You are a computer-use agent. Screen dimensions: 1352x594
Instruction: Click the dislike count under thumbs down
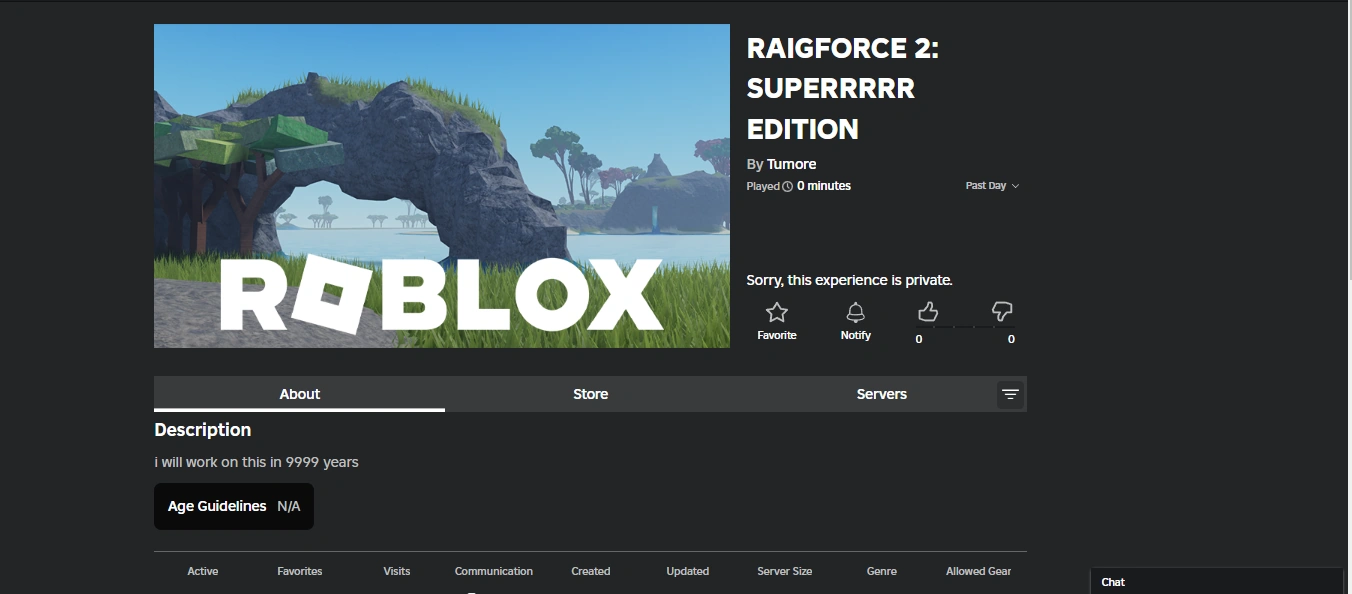point(1011,339)
